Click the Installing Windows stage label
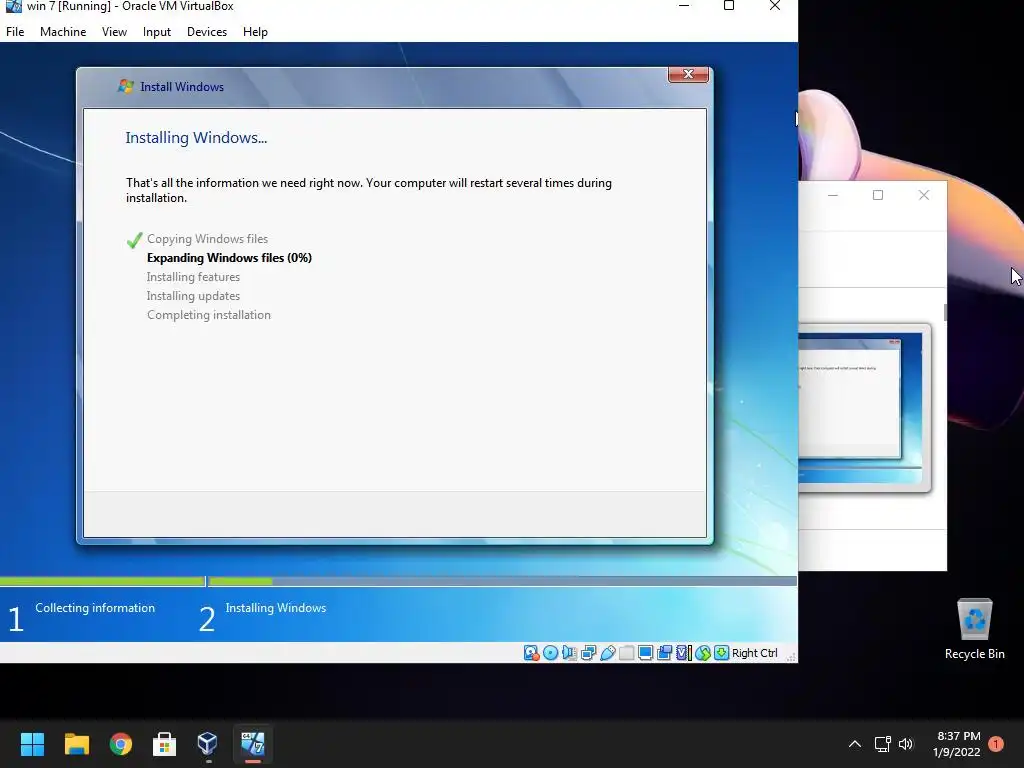 [x=276, y=608]
